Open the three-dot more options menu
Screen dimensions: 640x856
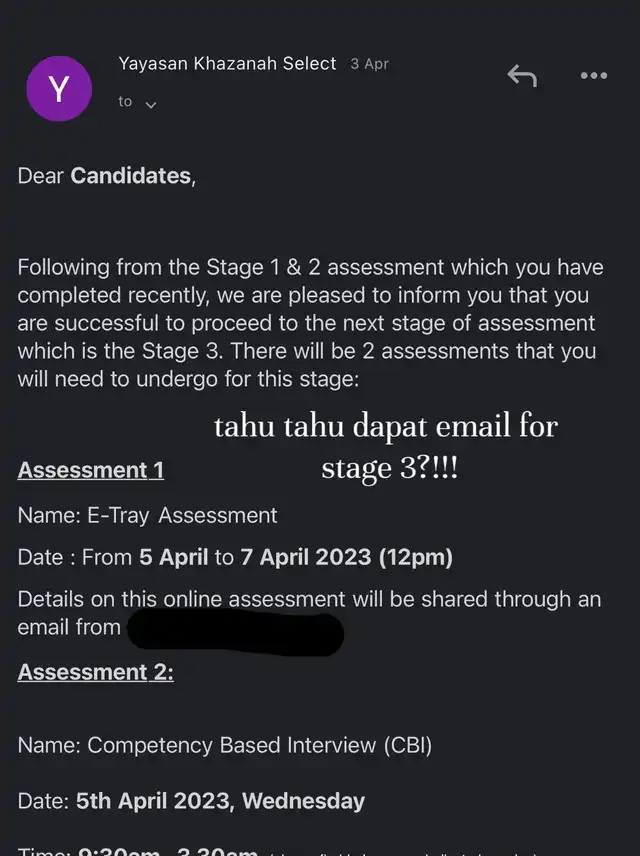[x=594, y=76]
